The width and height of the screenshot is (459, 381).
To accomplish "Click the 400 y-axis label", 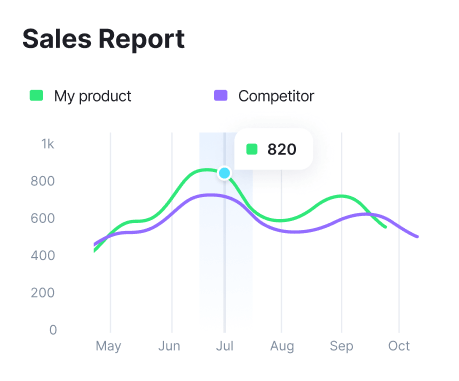I will click(x=43, y=256).
